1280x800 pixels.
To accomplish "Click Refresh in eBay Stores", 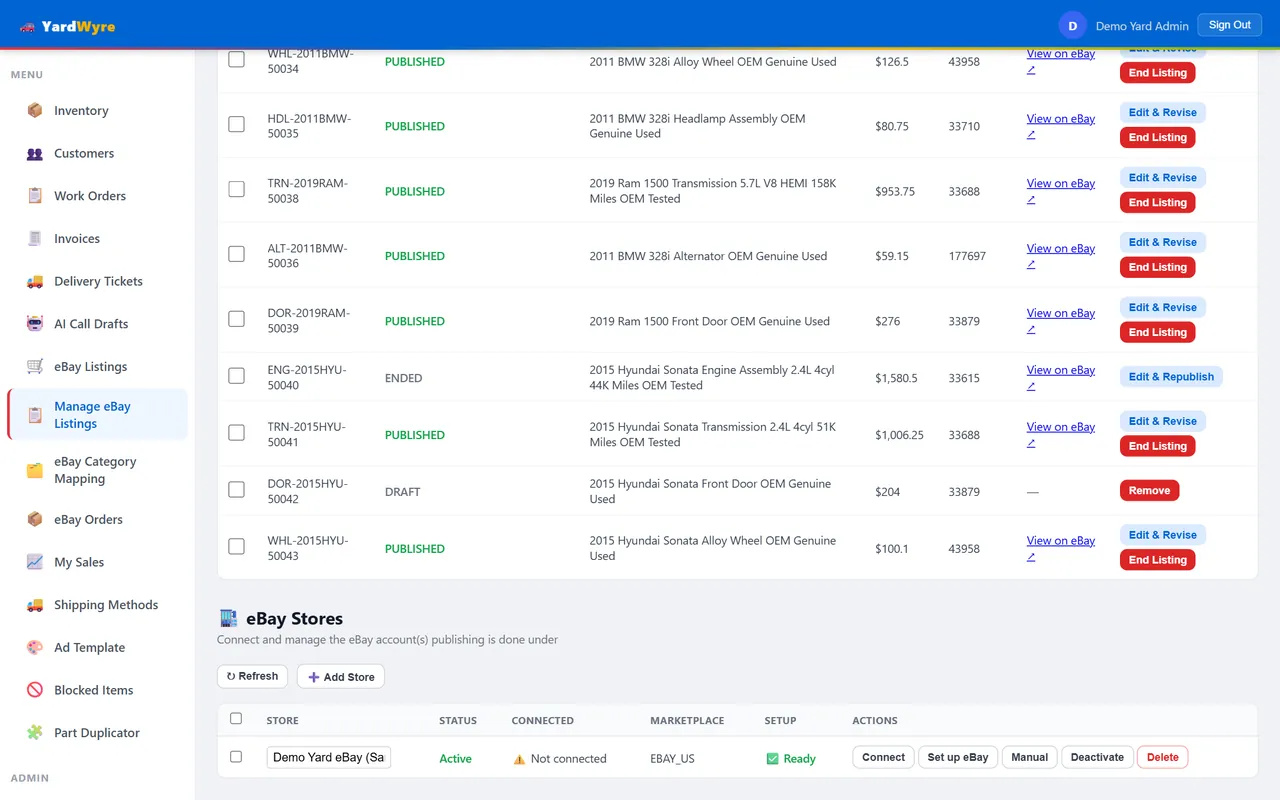I will point(252,676).
